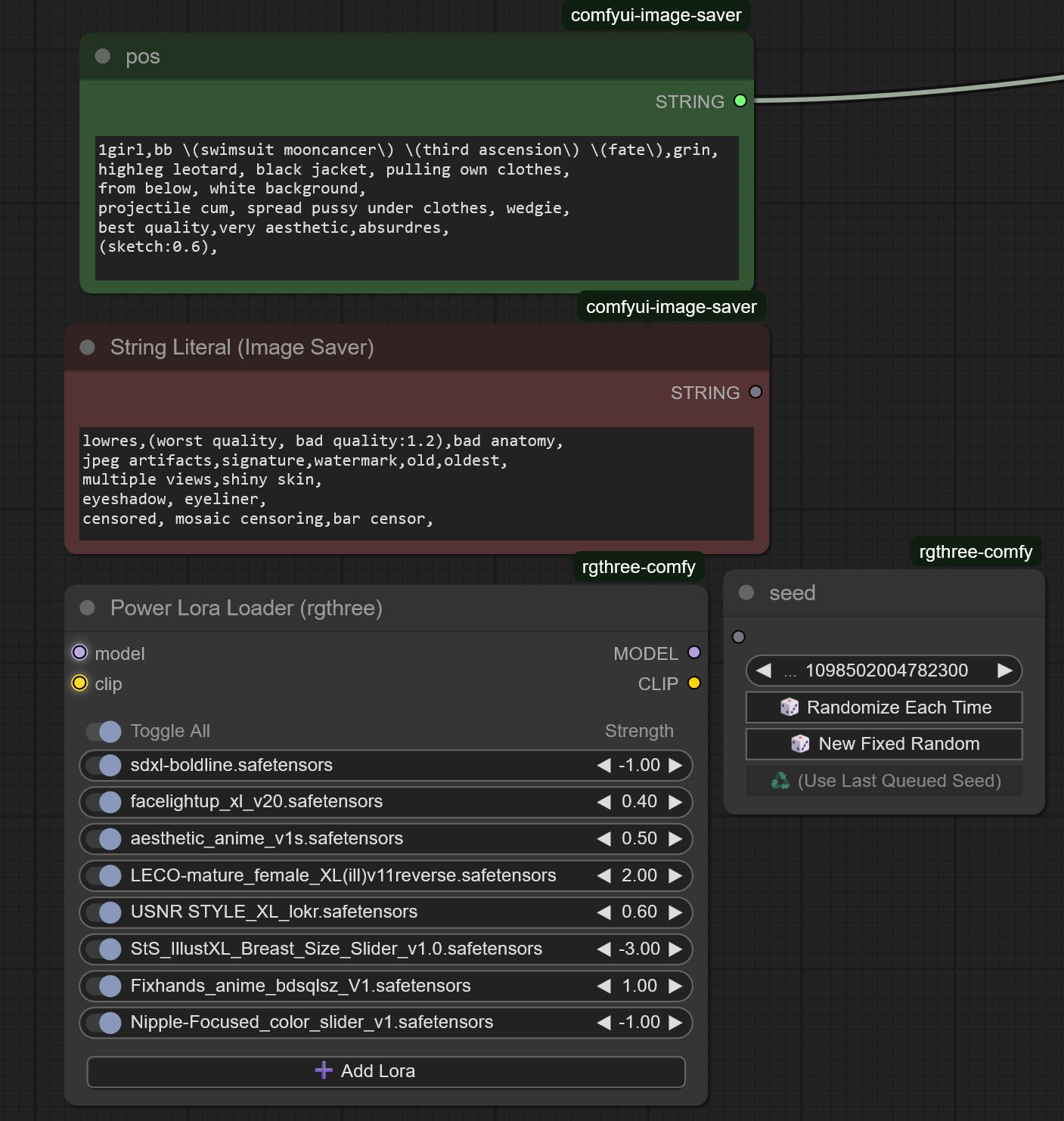The width and height of the screenshot is (1064, 1121).
Task: Click the comfyui-image-saver badge above pos node
Action: [x=656, y=15]
